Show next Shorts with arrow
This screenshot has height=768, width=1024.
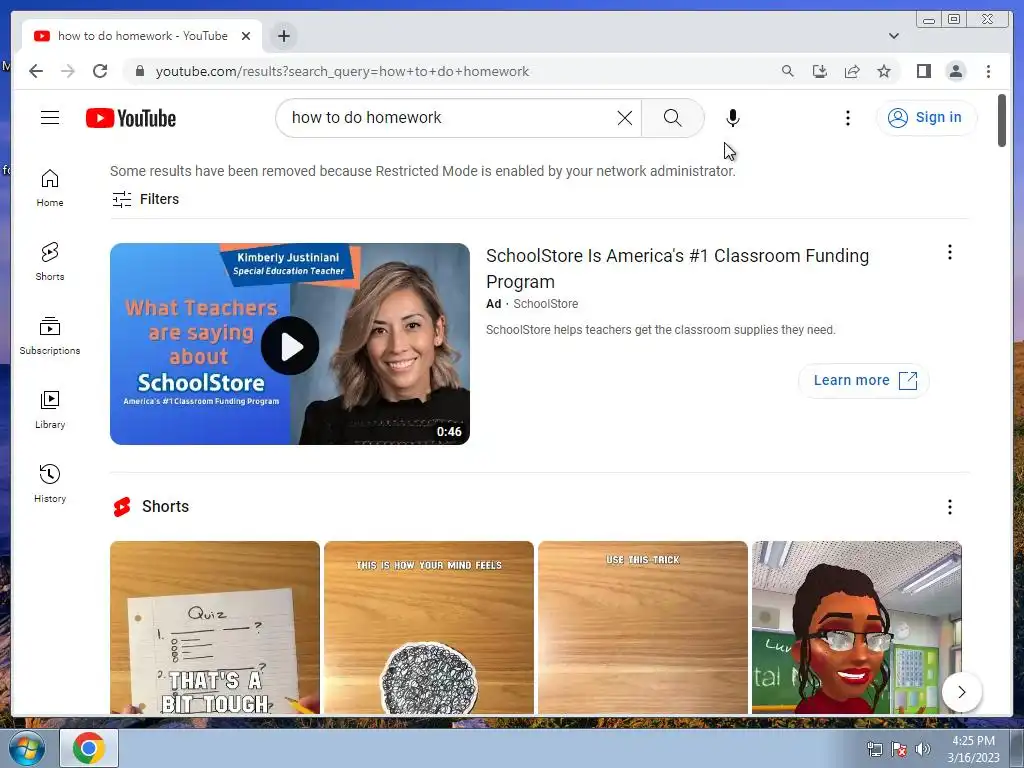click(961, 692)
